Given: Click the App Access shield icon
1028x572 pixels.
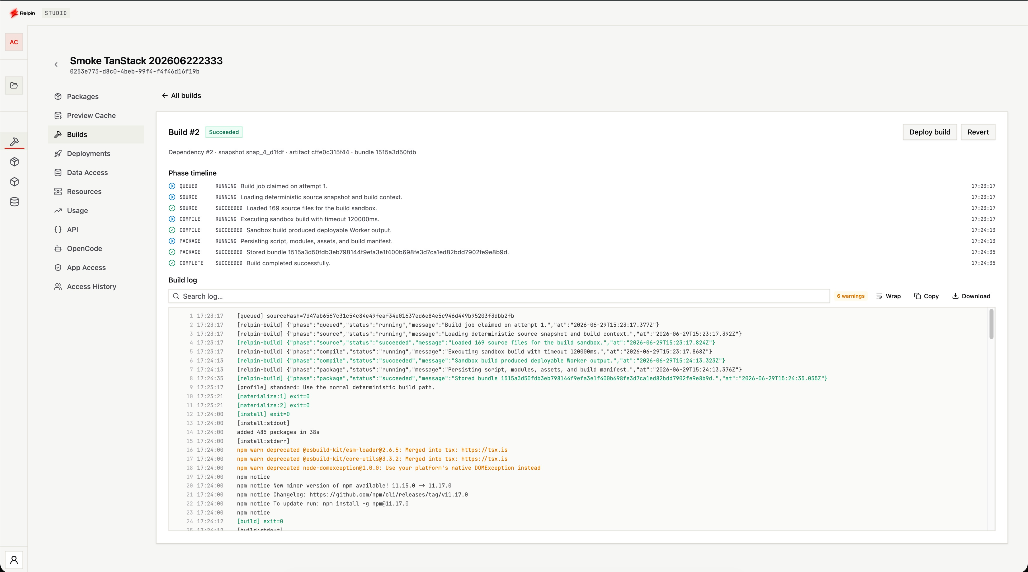Looking at the screenshot, I should tap(58, 268).
